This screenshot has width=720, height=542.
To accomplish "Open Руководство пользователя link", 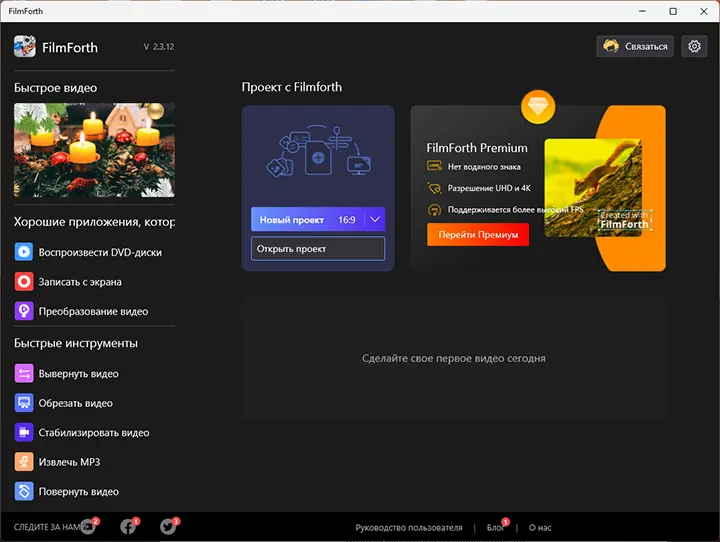I will [409, 527].
